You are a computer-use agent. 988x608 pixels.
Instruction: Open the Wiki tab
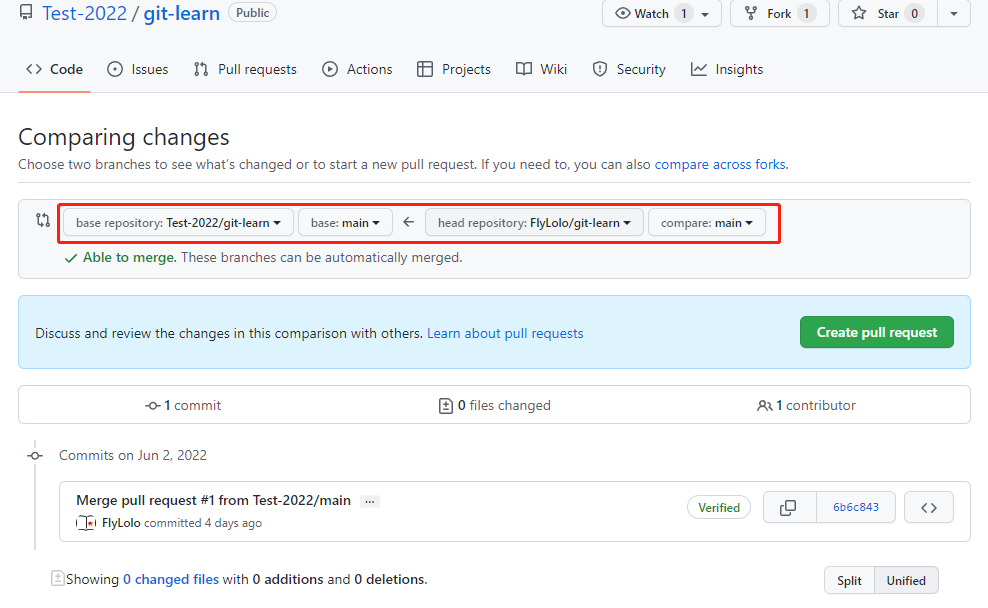541,69
